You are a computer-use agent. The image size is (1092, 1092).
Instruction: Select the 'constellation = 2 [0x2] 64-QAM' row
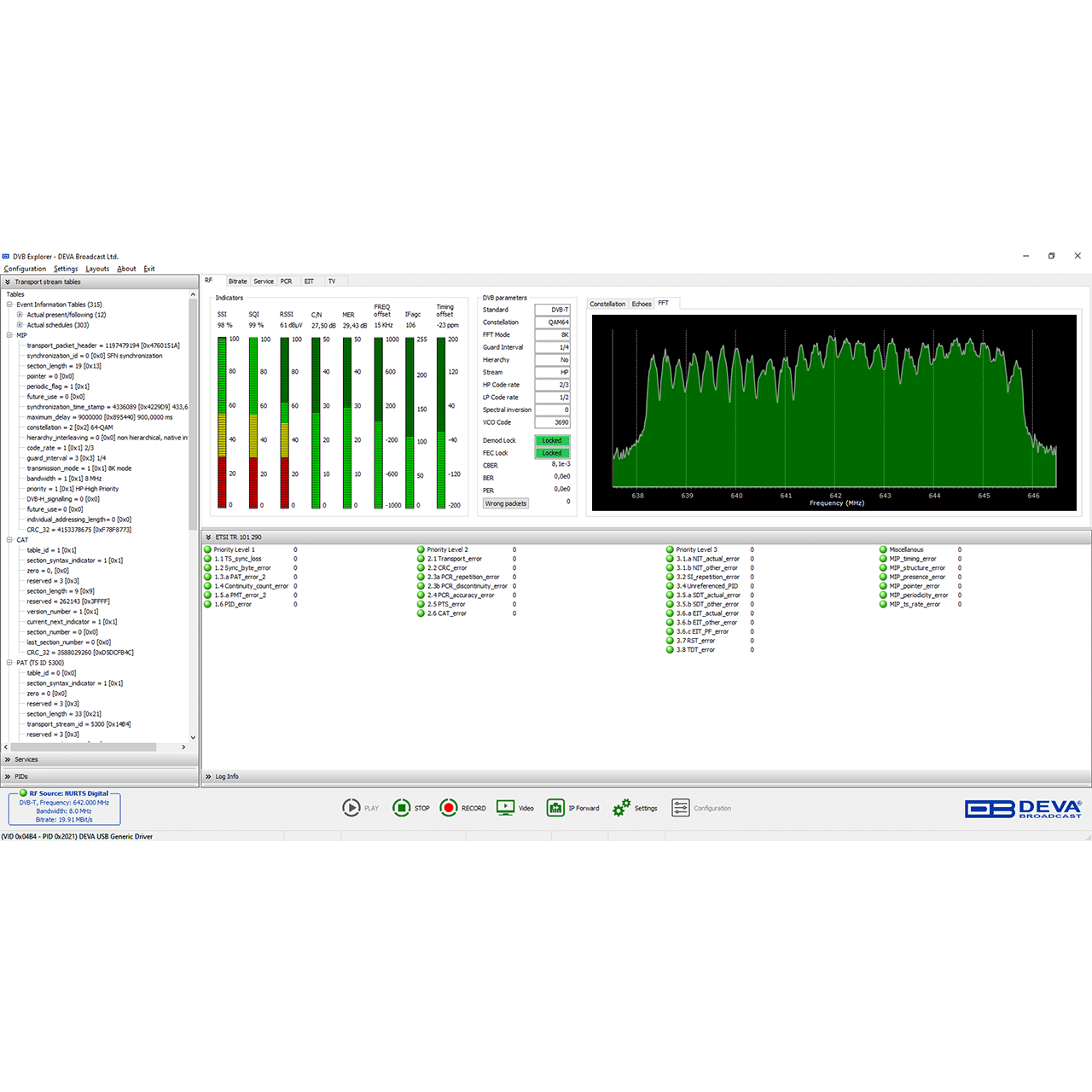pyautogui.click(x=70, y=427)
